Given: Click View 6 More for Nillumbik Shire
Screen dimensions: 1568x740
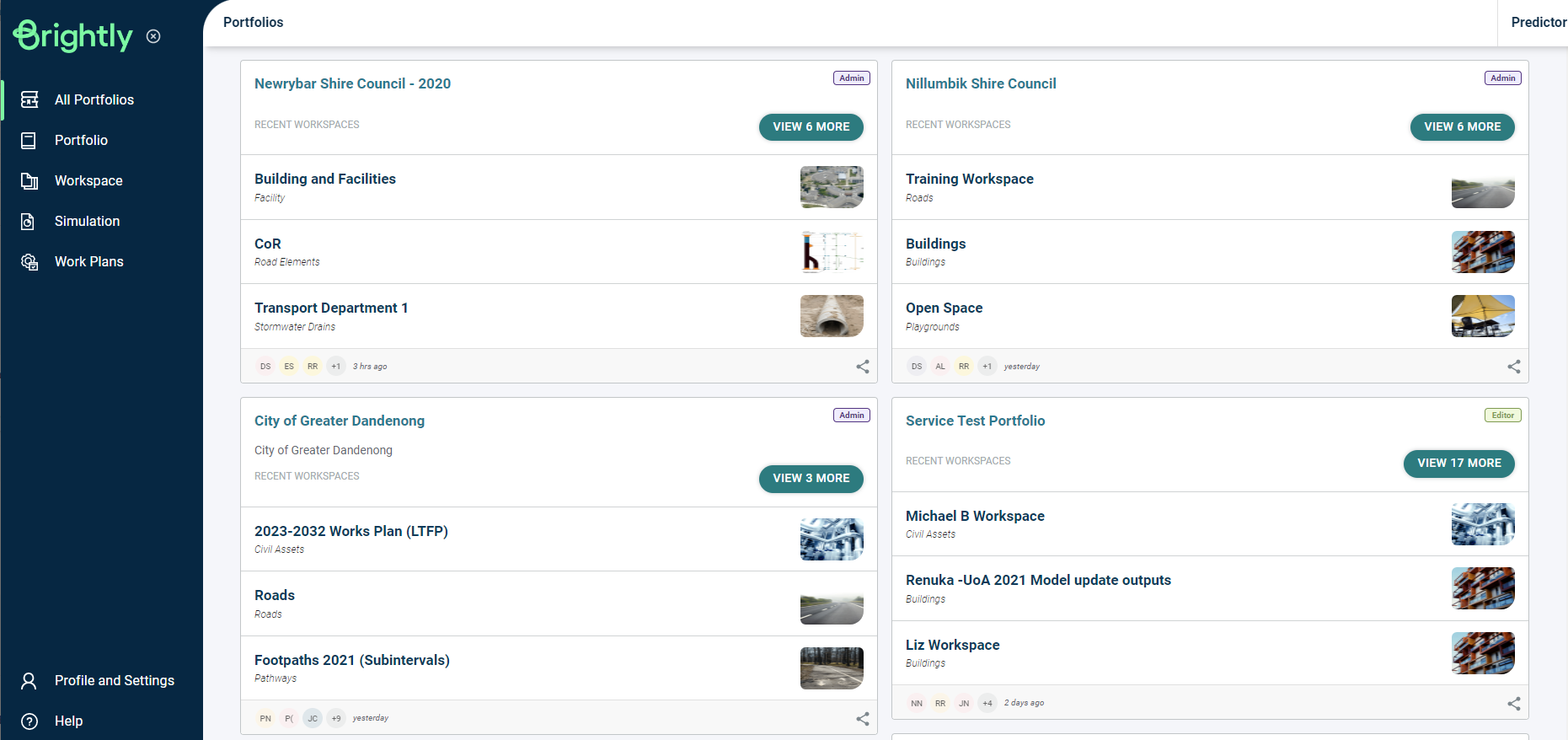Looking at the screenshot, I should pyautogui.click(x=1463, y=126).
